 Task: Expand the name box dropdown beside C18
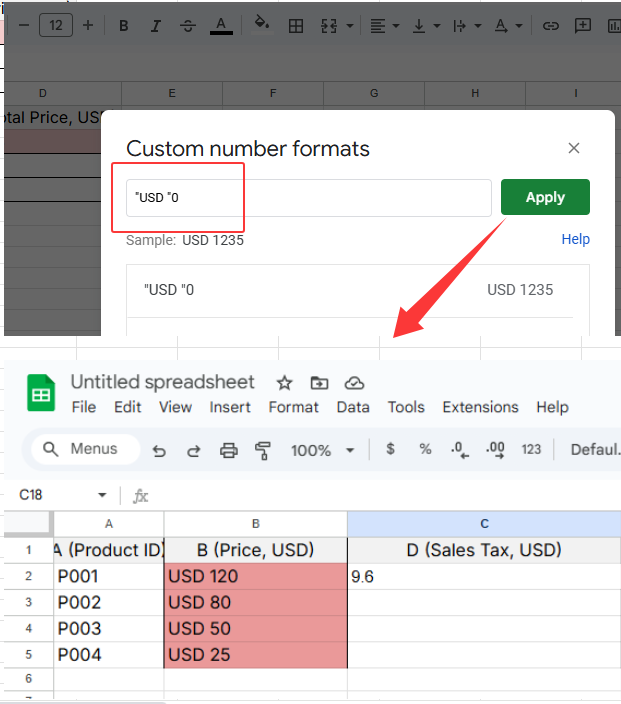[102, 495]
